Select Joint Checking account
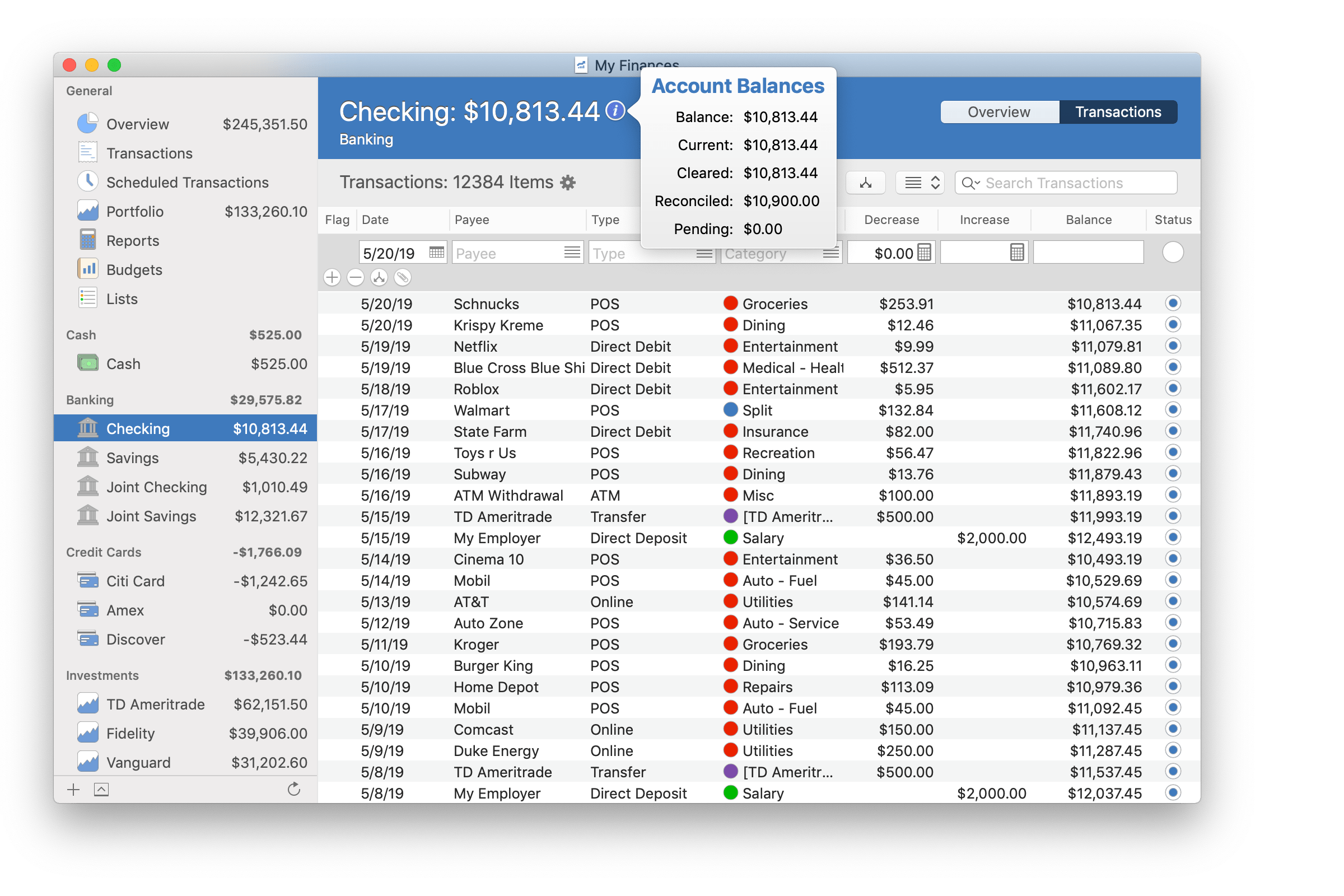Image resolution: width=1344 pixels, height=896 pixels. coord(186,487)
